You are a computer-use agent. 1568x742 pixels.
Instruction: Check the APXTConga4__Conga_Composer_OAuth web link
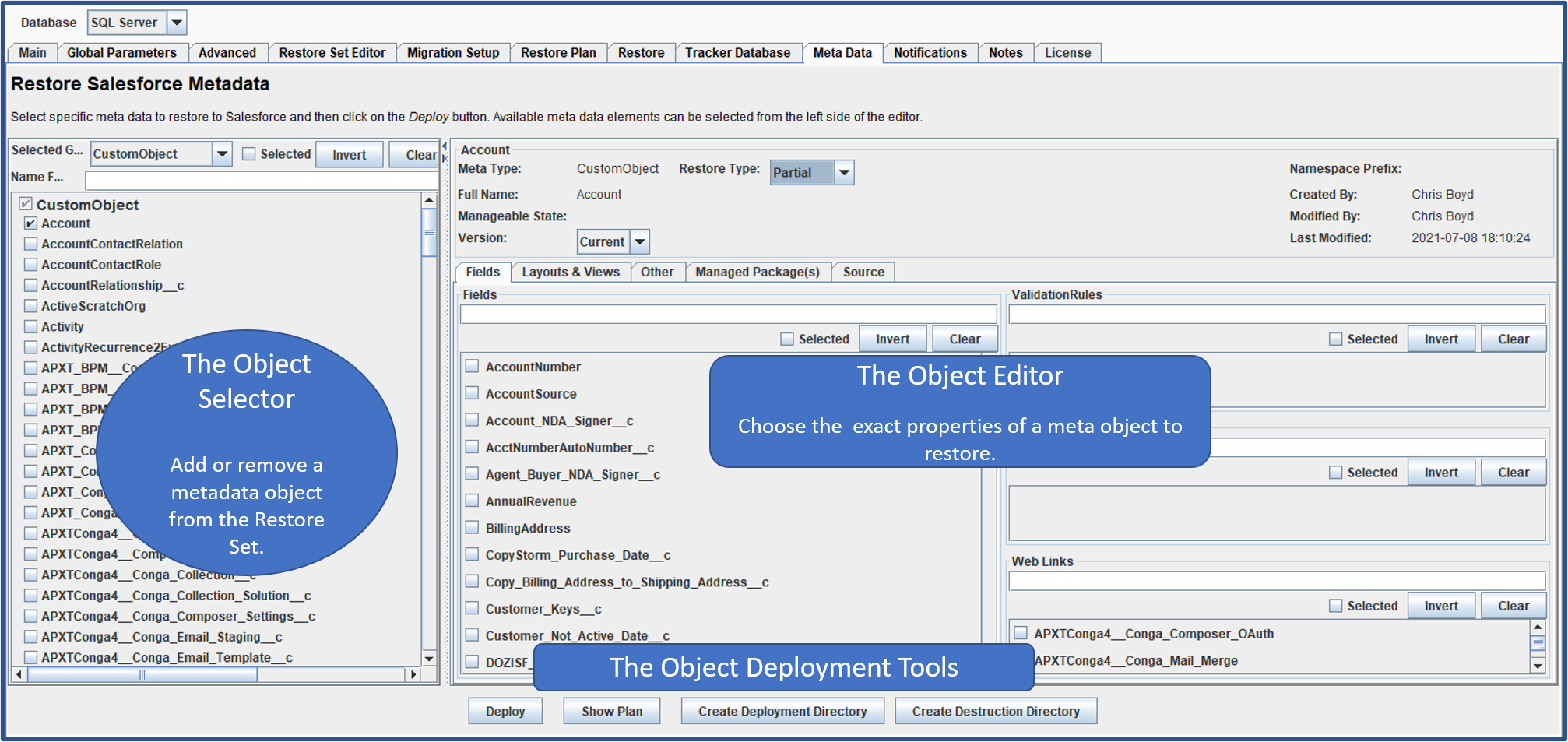(1021, 633)
